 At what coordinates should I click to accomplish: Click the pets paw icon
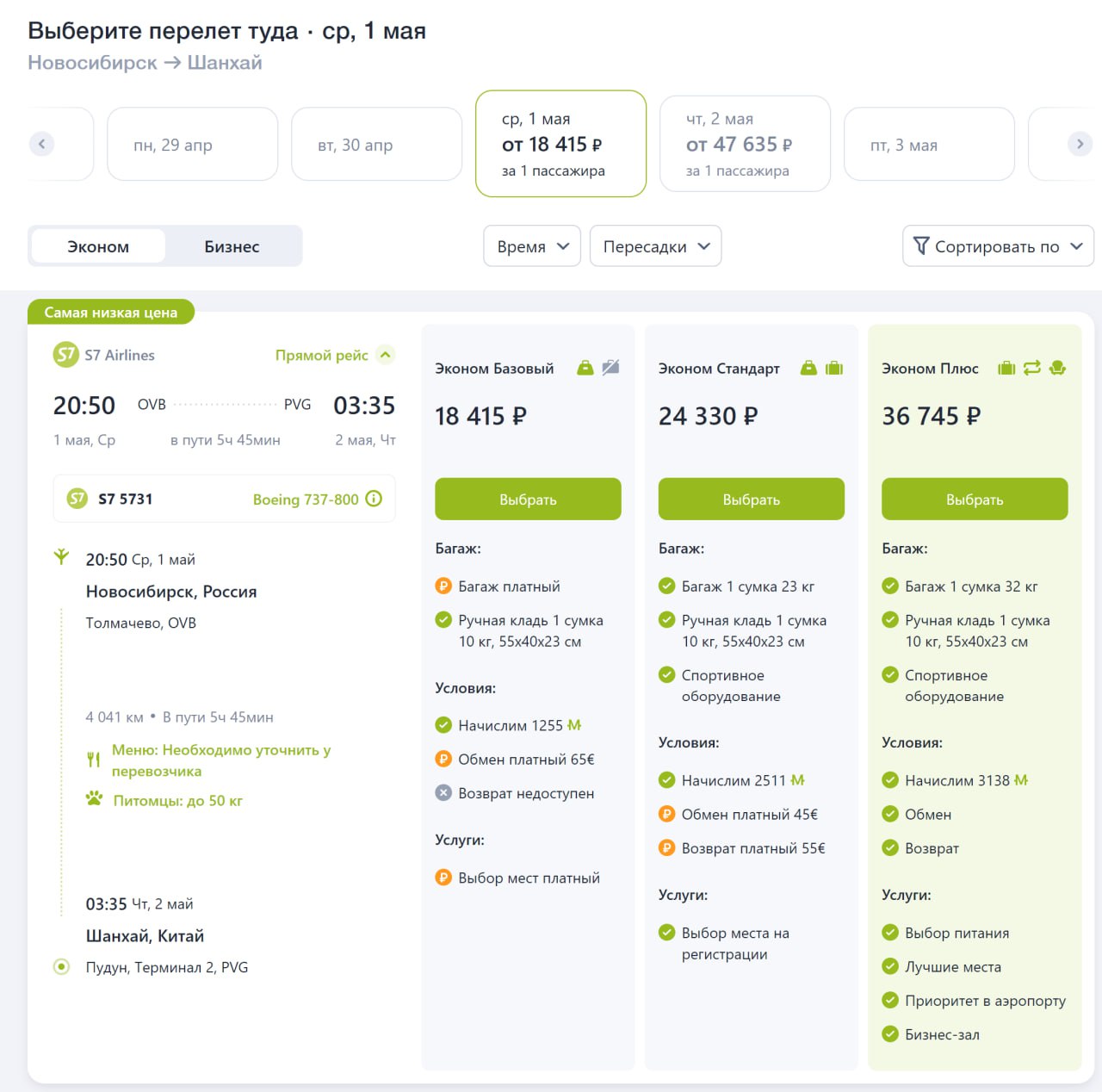(x=94, y=799)
